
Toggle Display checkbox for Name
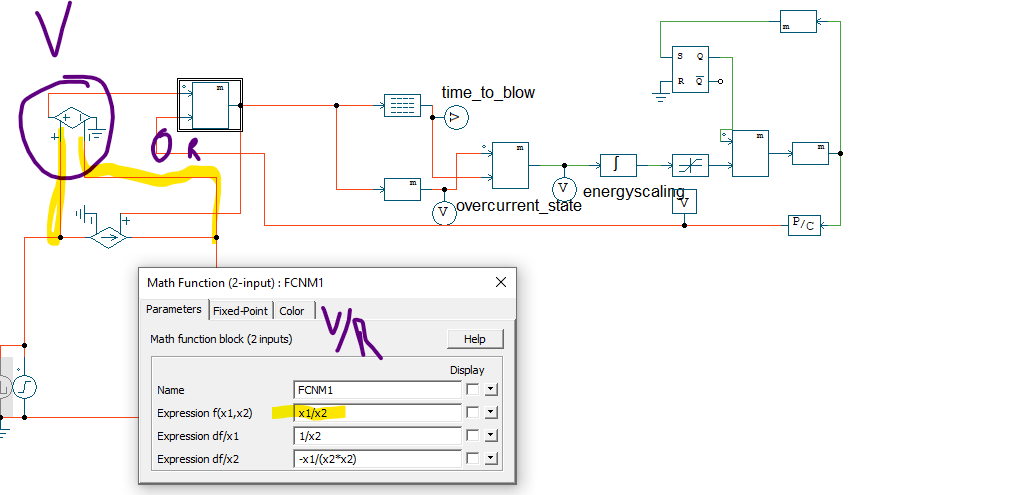click(x=473, y=389)
